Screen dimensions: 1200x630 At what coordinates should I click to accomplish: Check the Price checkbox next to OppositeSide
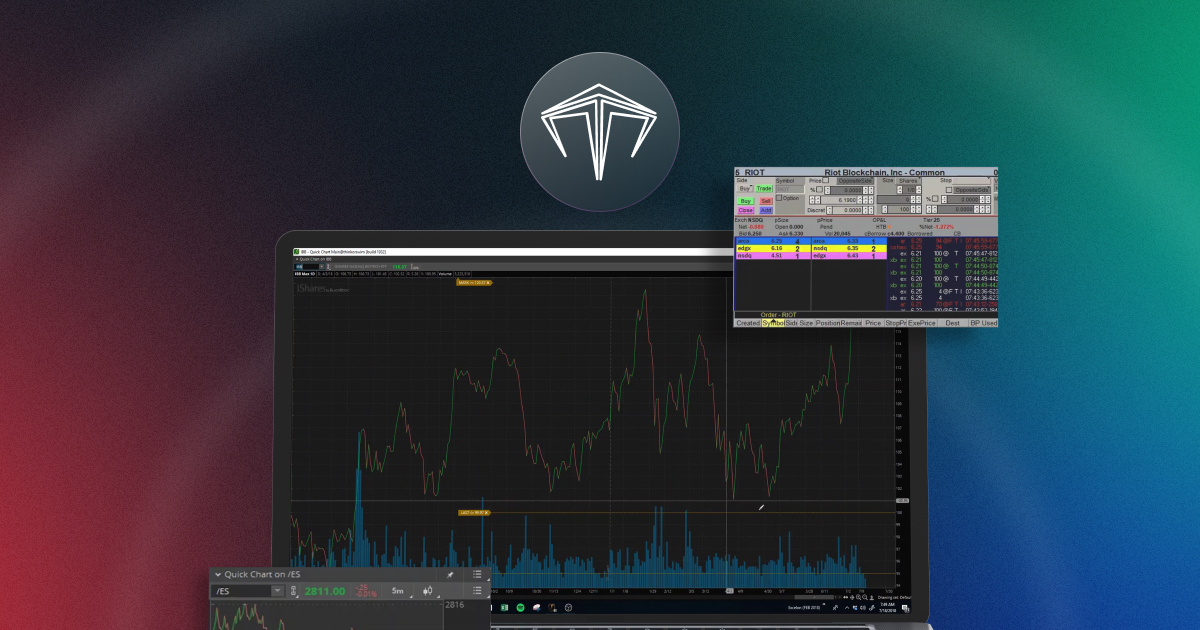[x=825, y=180]
